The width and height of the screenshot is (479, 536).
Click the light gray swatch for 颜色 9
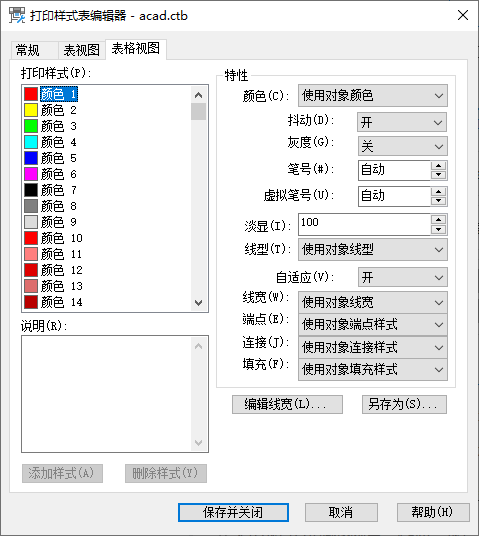point(31,222)
